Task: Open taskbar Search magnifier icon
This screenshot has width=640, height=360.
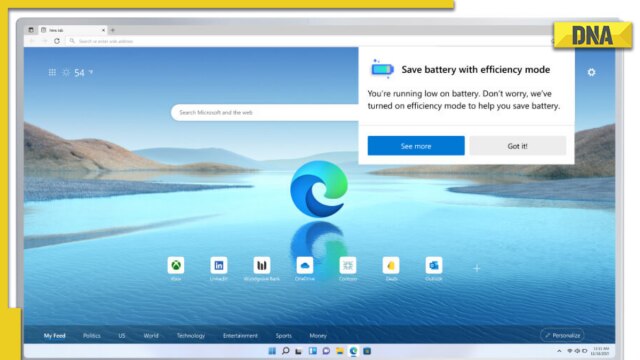Action: 285,351
